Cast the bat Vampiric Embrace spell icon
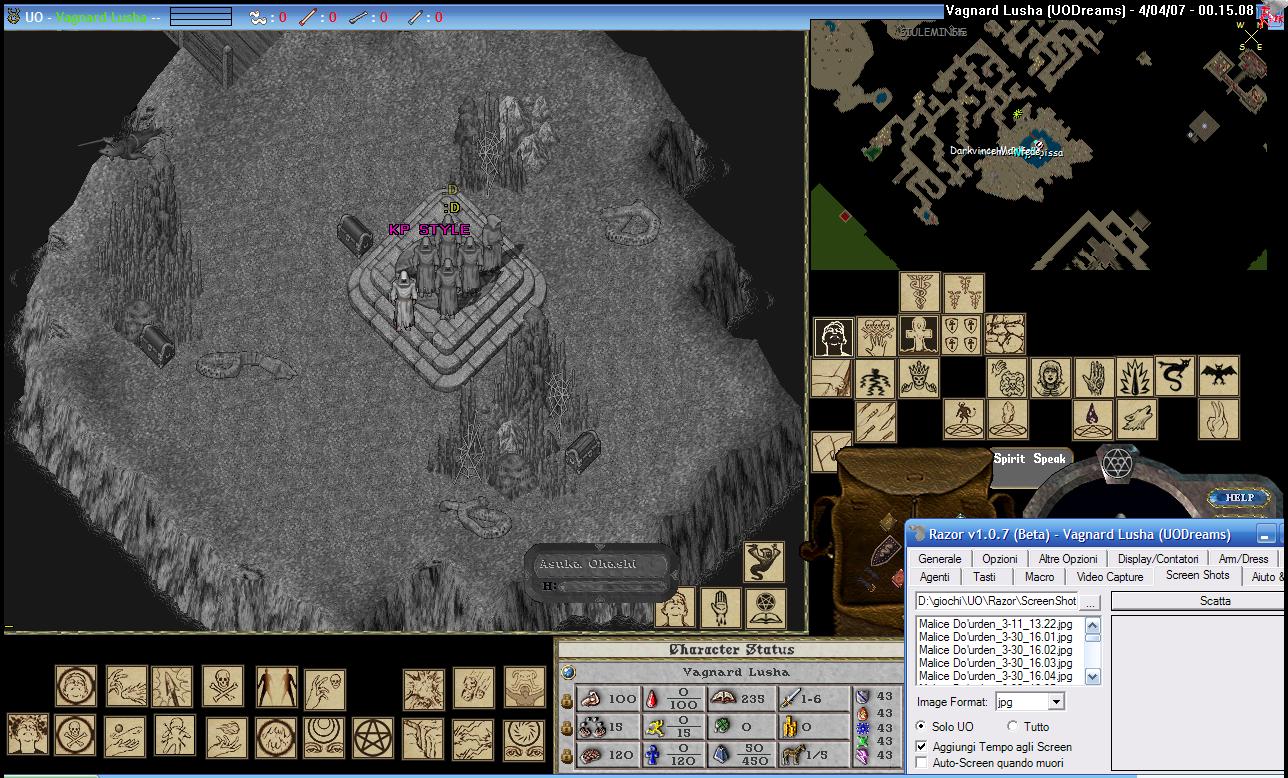 pyautogui.click(x=1219, y=376)
